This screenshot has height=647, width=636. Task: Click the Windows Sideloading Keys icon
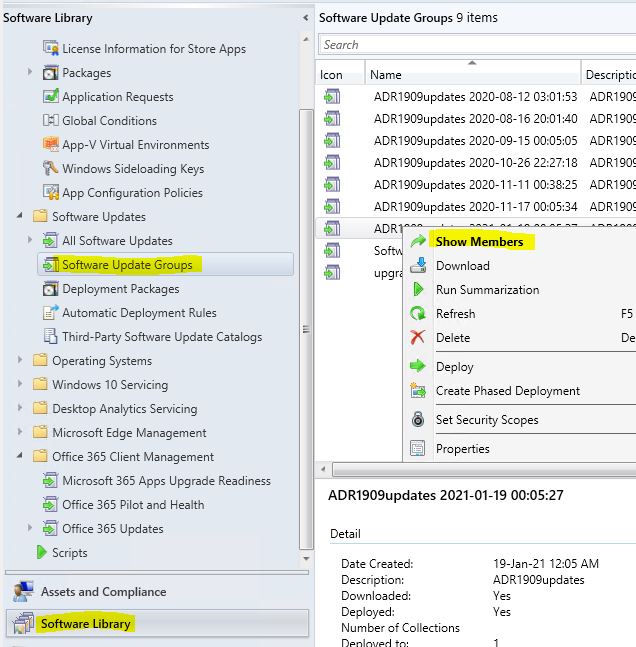pyautogui.click(x=51, y=168)
